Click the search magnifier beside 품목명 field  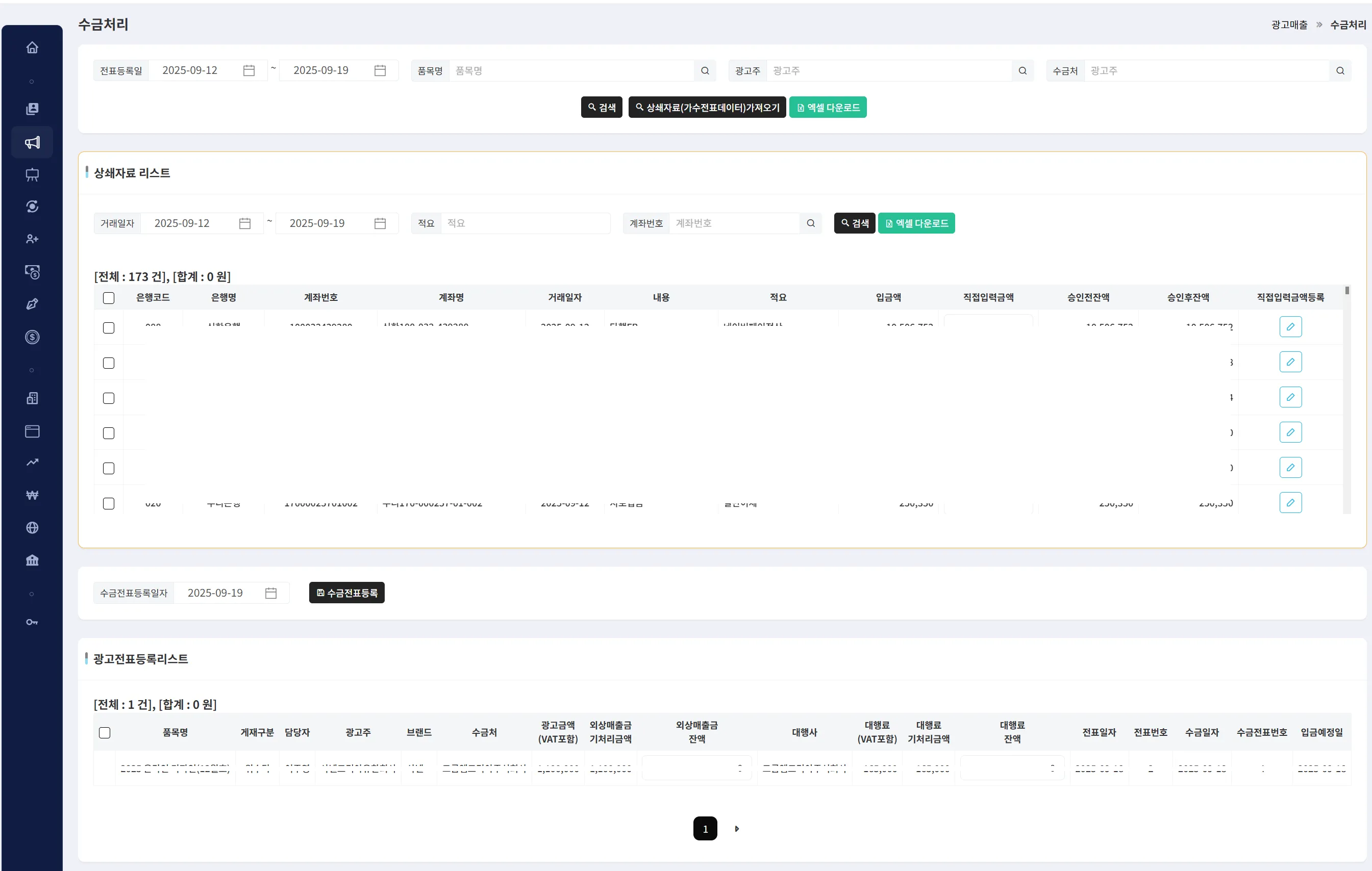[x=705, y=70]
